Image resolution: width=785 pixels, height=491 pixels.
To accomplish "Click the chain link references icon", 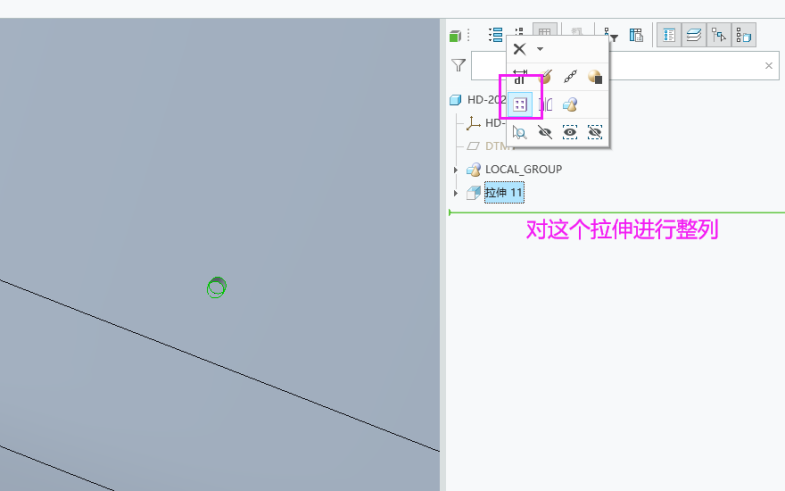I will pyautogui.click(x=570, y=77).
